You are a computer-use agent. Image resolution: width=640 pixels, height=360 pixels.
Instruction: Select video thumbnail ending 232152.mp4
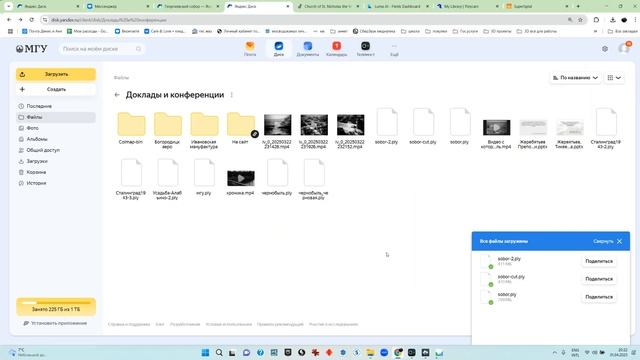pos(351,124)
